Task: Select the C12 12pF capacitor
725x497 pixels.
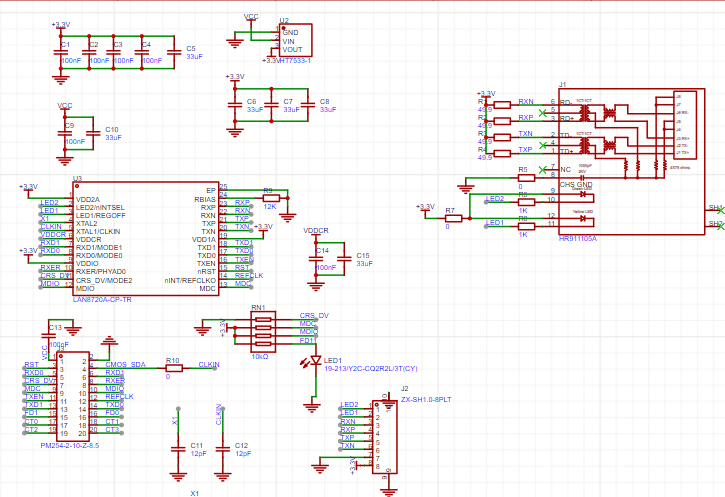Action: [223, 449]
